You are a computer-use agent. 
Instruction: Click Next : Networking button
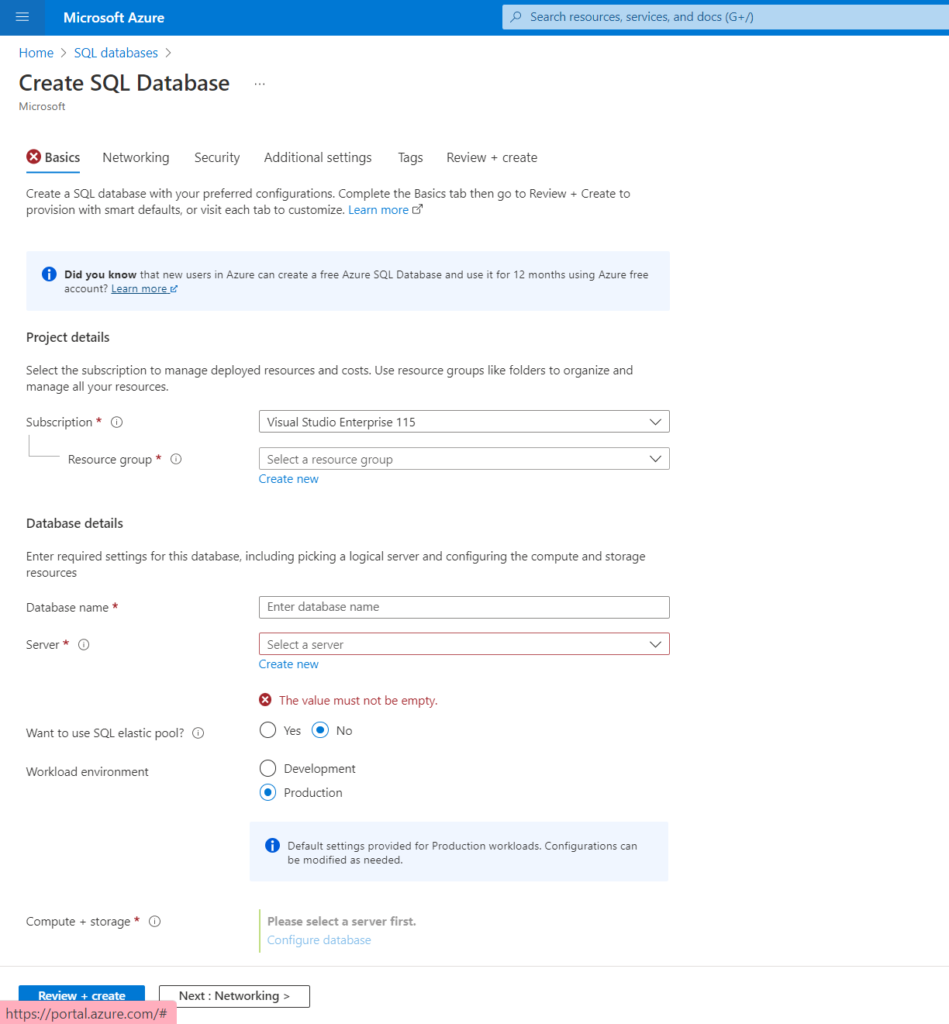click(234, 996)
